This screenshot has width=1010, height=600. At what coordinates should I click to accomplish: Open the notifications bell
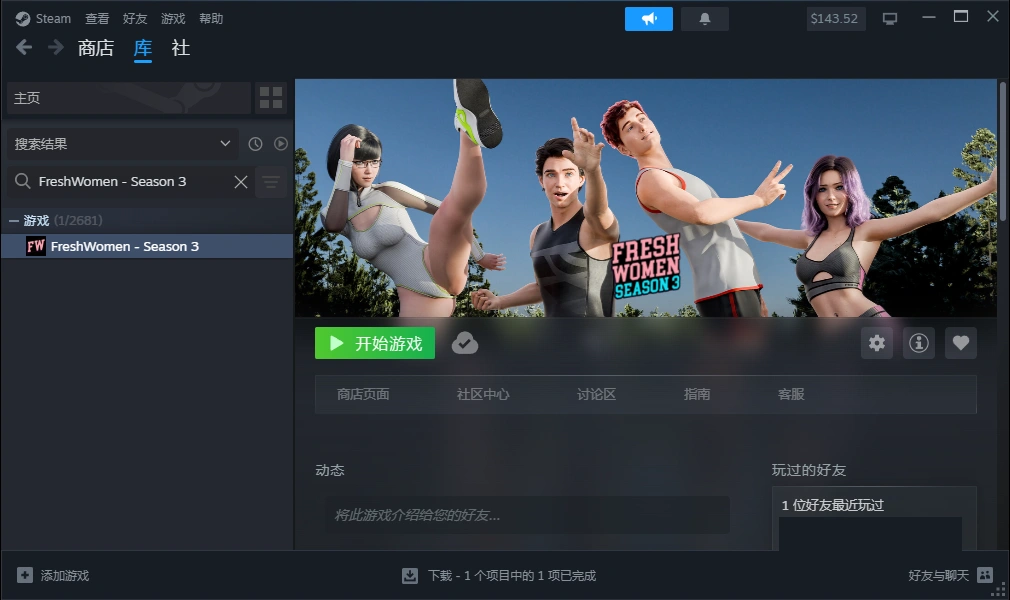(x=705, y=19)
